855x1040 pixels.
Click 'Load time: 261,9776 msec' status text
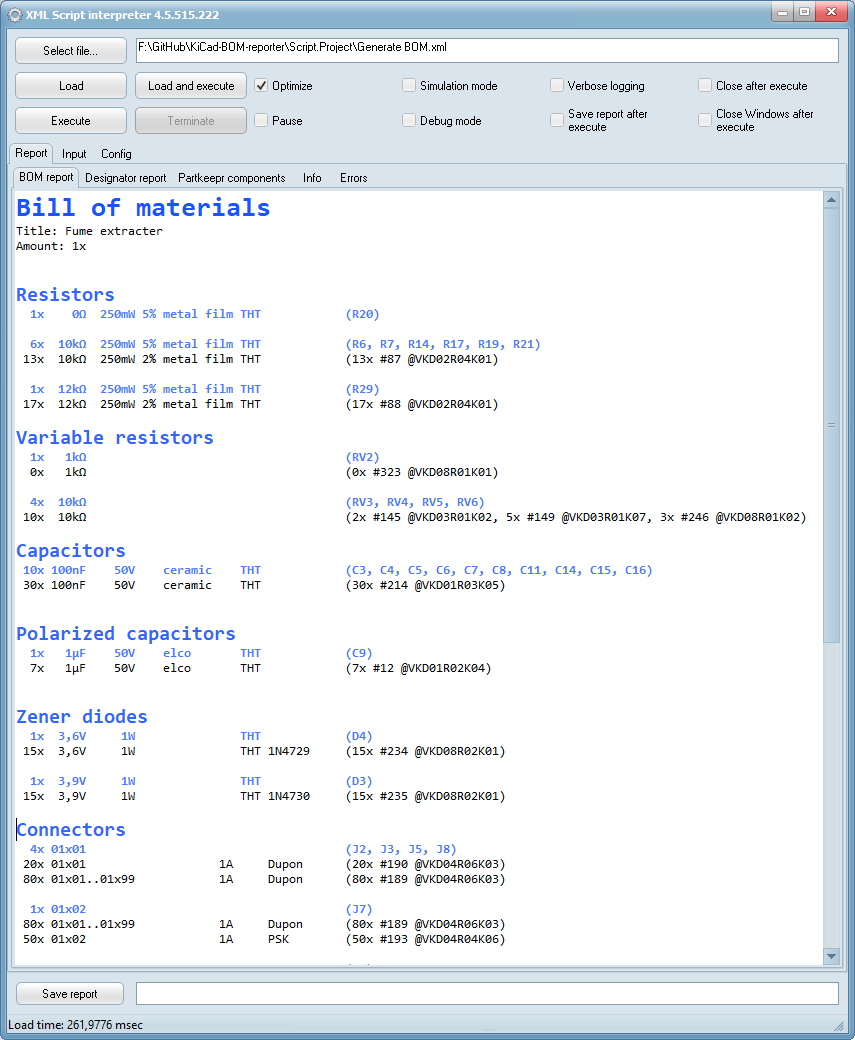[75, 1025]
